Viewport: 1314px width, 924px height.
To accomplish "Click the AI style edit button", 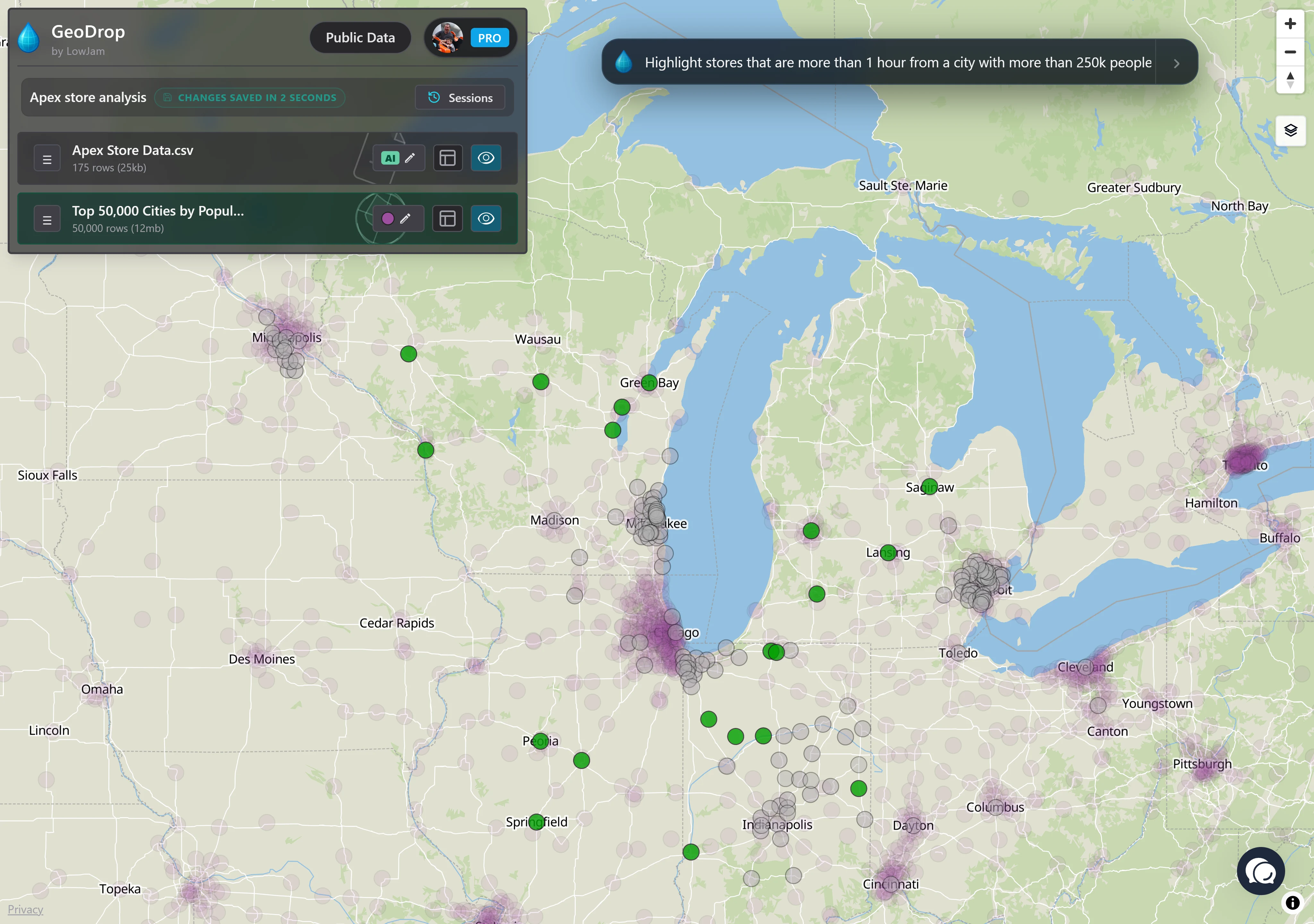I will 399,158.
